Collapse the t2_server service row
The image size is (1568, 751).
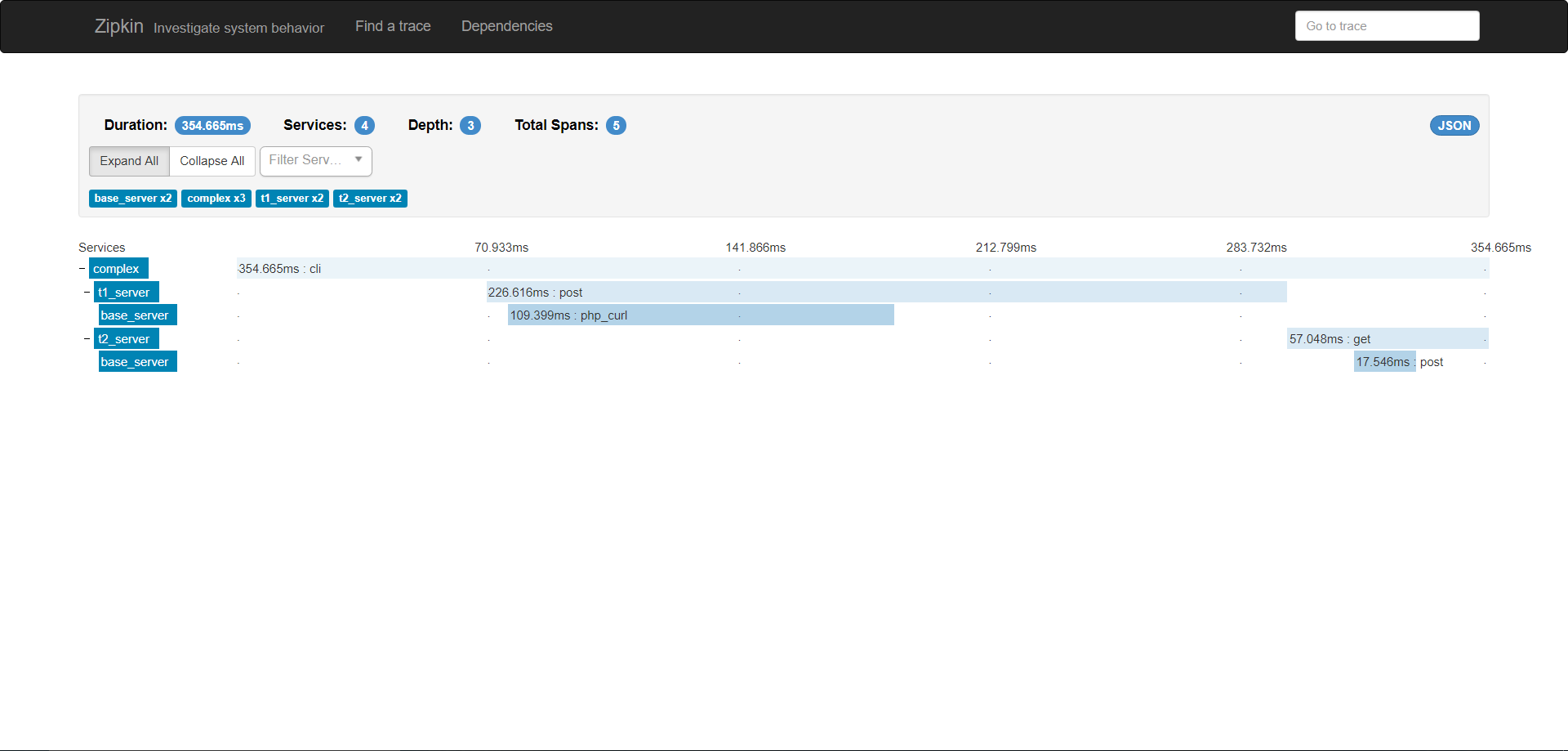[87, 338]
